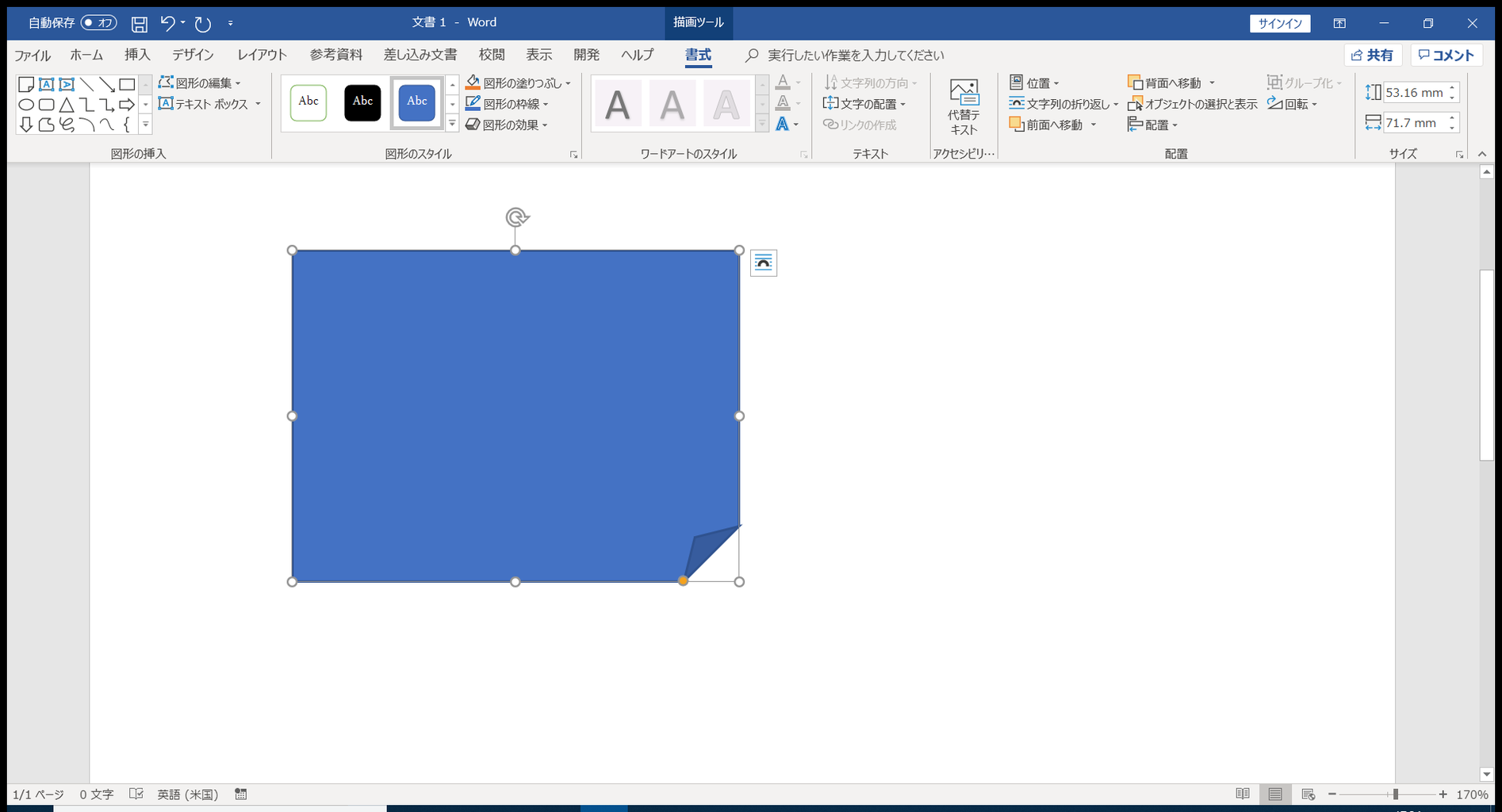Image resolution: width=1502 pixels, height=812 pixels.
Task: Click the macro recording status bar icon
Action: 241,794
